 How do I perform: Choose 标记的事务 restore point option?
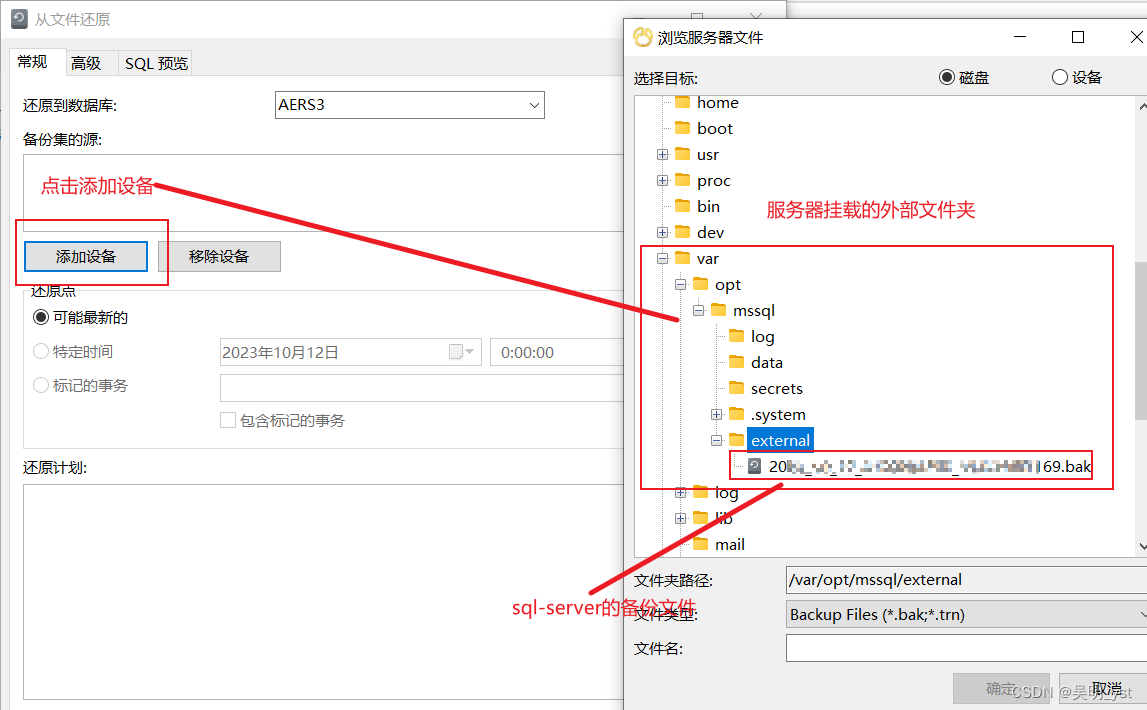click(x=41, y=385)
